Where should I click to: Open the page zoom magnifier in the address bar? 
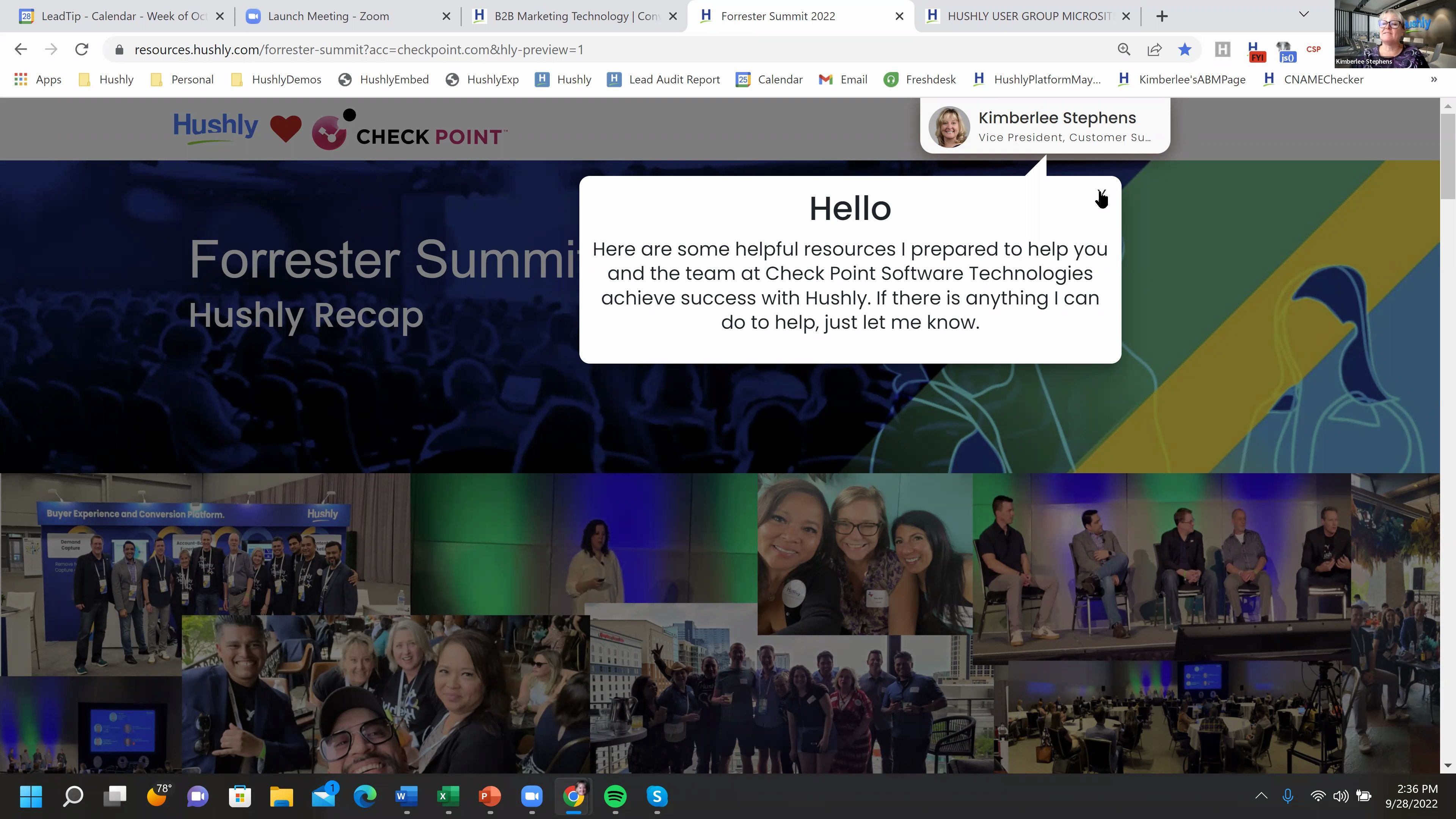point(1123,50)
